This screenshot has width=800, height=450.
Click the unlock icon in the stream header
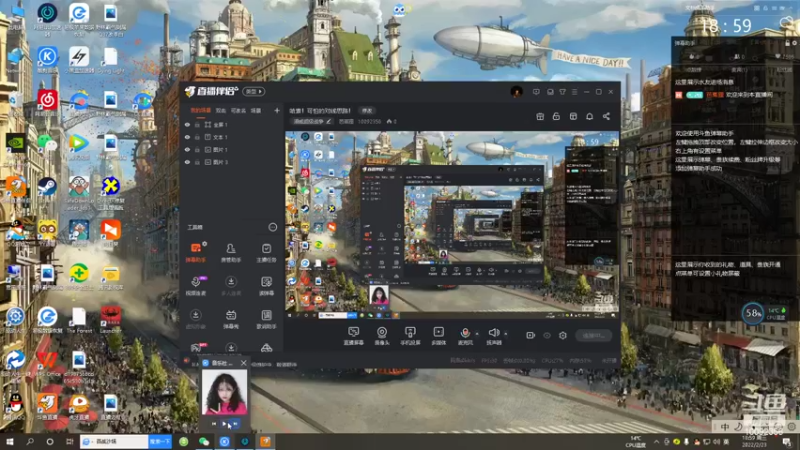(556, 116)
